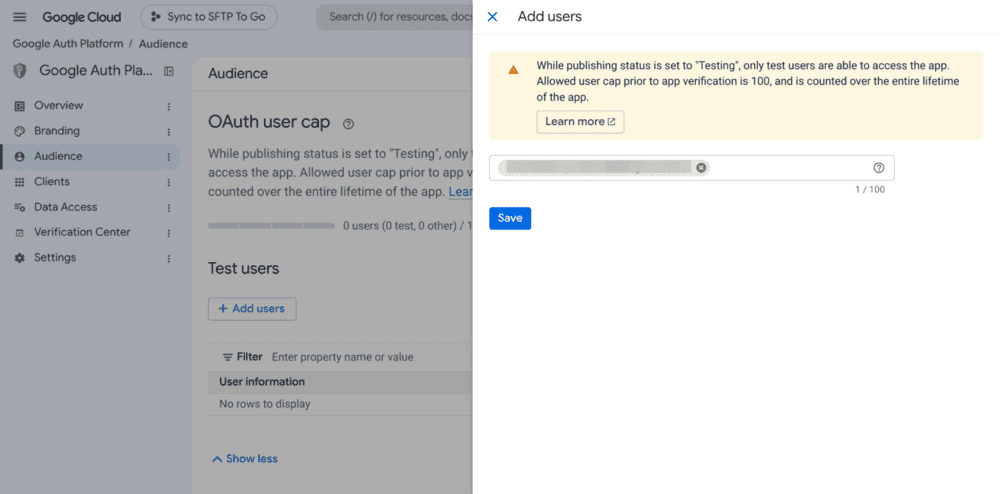Open more options next to Clients
The image size is (1000, 494).
point(169,182)
